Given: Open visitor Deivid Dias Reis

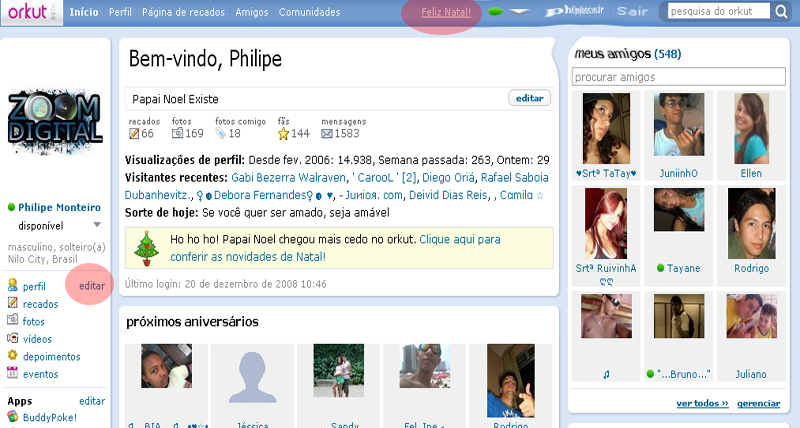Looking at the screenshot, I should click(448, 195).
